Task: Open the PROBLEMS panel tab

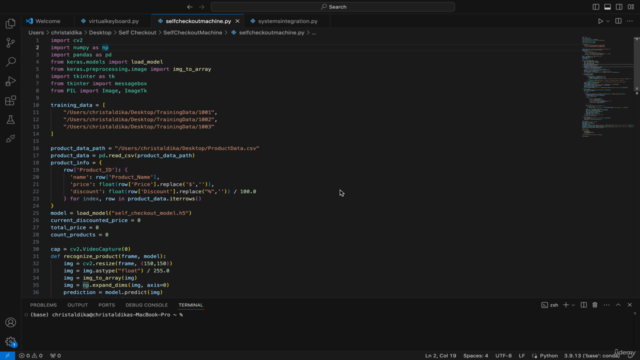Action: [x=43, y=305]
